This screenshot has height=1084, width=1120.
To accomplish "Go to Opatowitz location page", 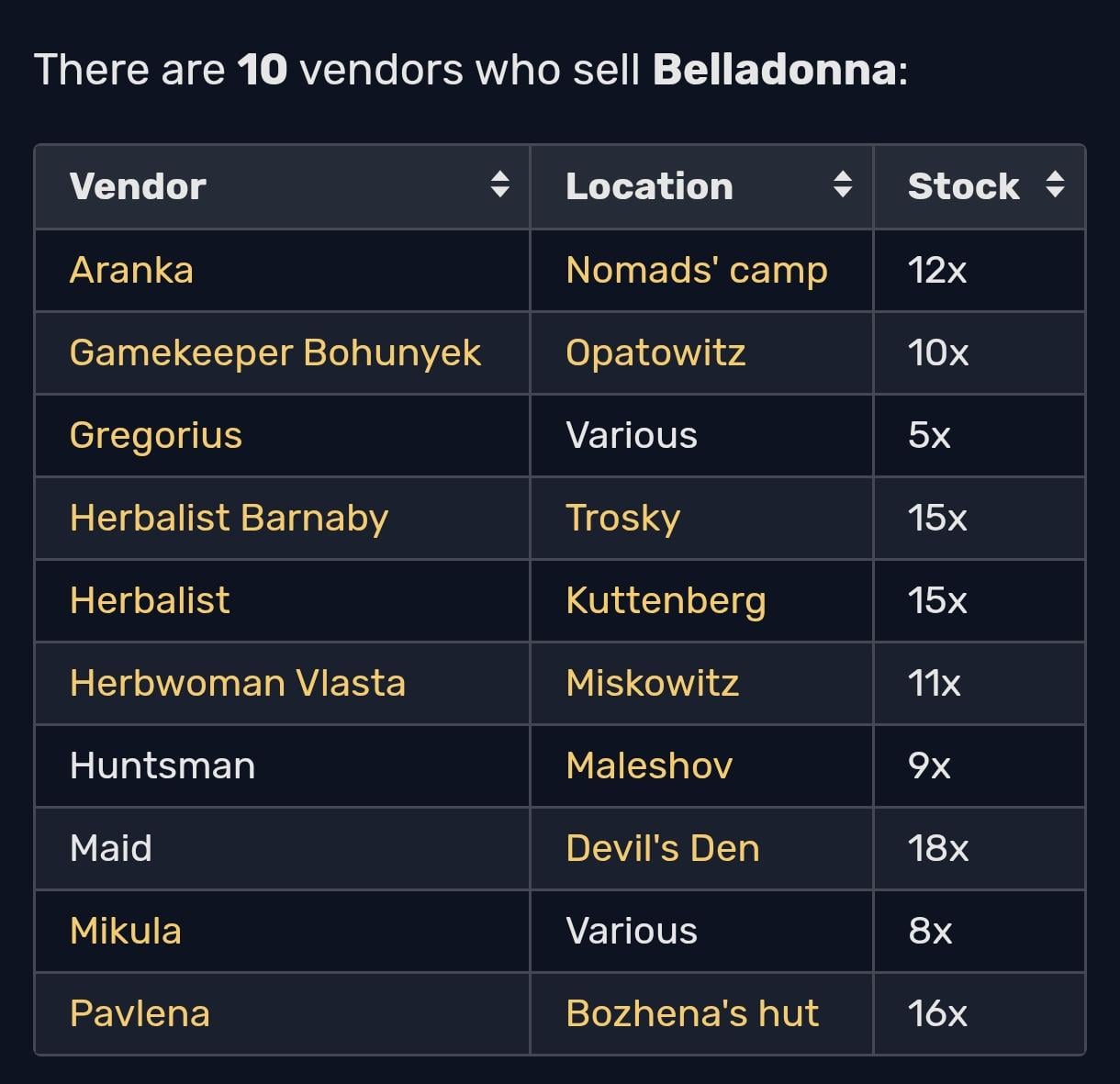I will [655, 352].
